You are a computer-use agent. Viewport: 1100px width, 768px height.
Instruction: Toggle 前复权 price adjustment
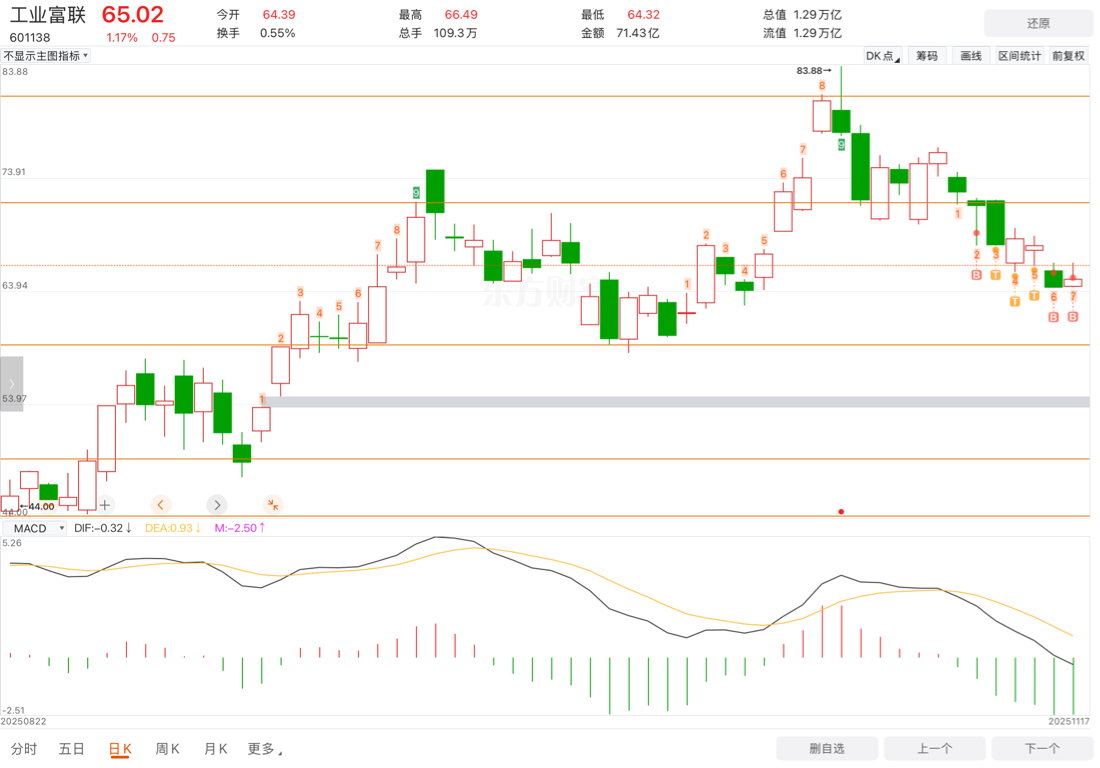pyautogui.click(x=1068, y=56)
